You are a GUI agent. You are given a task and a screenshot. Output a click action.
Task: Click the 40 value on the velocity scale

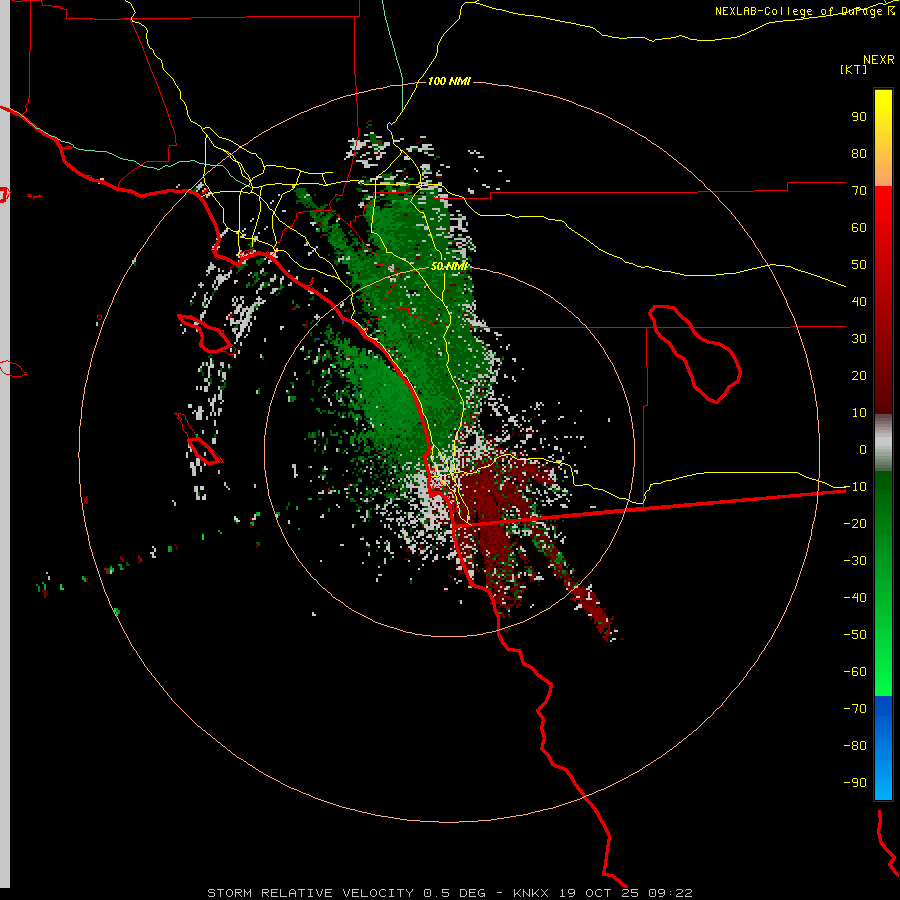pos(859,301)
